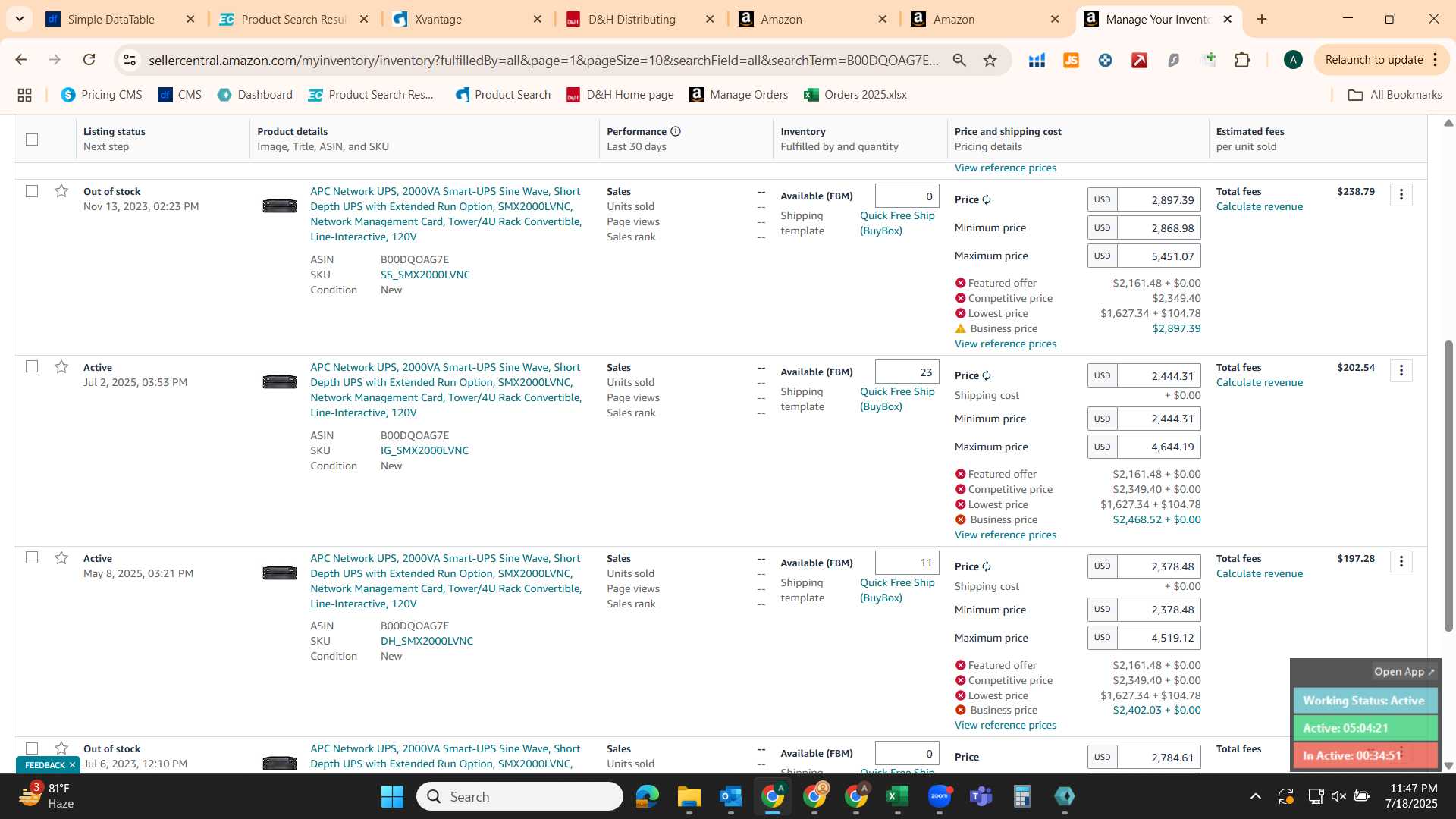Click the price refresh icon for IG_SMX2000LVNC
The height and width of the screenshot is (819, 1456).
click(987, 375)
